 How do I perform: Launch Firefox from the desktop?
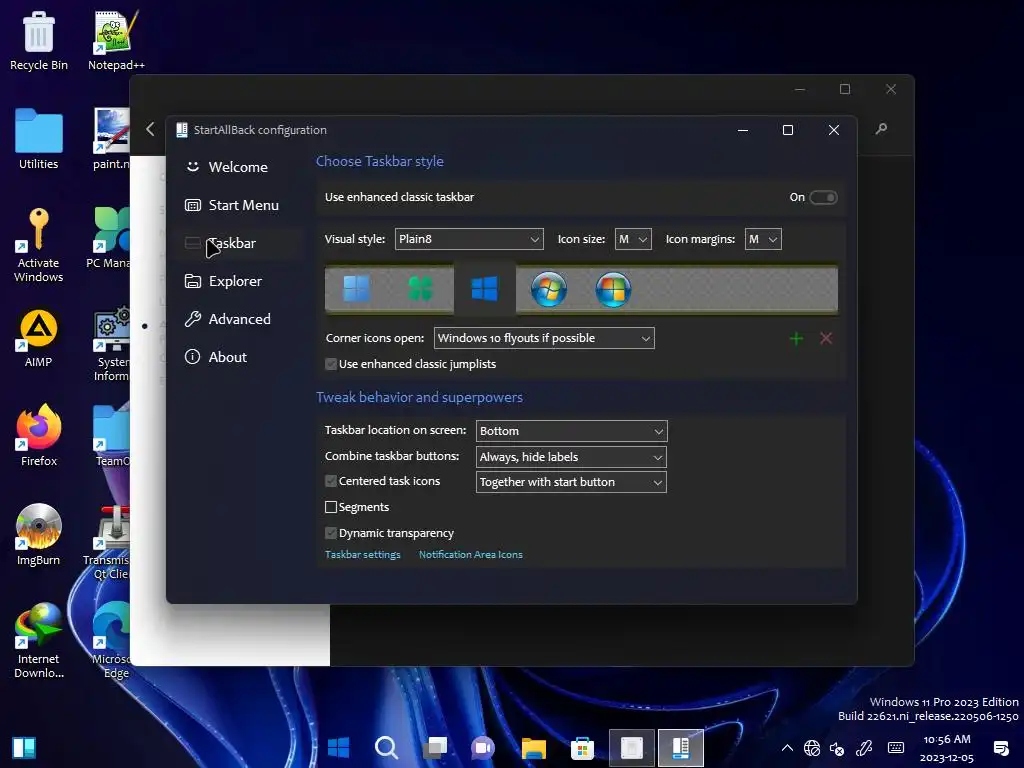tap(39, 436)
